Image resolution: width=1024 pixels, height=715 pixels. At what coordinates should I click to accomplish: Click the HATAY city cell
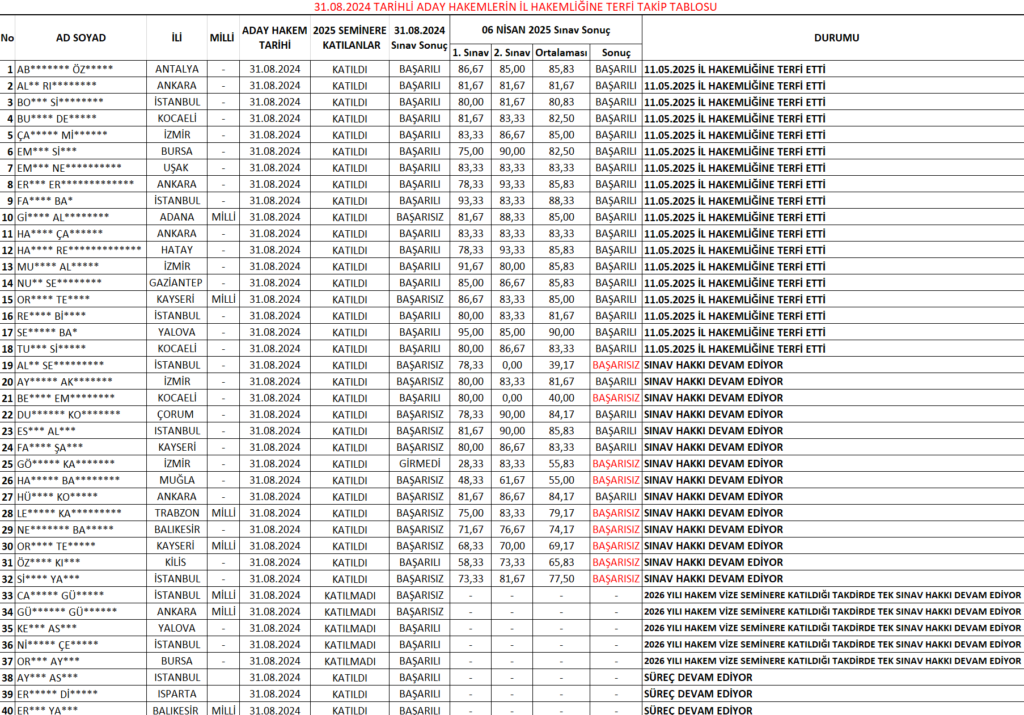(x=176, y=250)
